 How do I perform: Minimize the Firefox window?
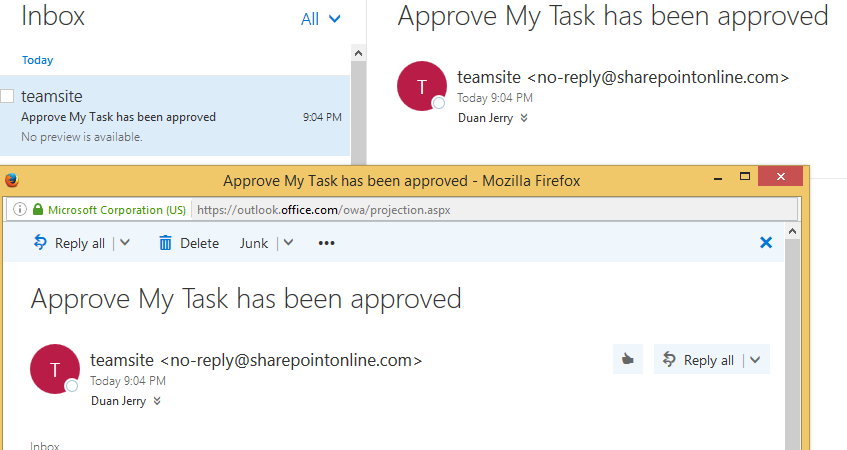[718, 178]
